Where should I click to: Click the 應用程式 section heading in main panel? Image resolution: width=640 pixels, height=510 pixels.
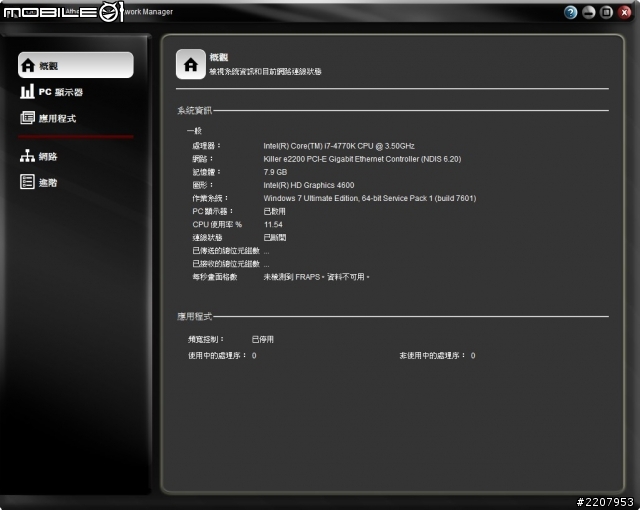click(x=194, y=316)
